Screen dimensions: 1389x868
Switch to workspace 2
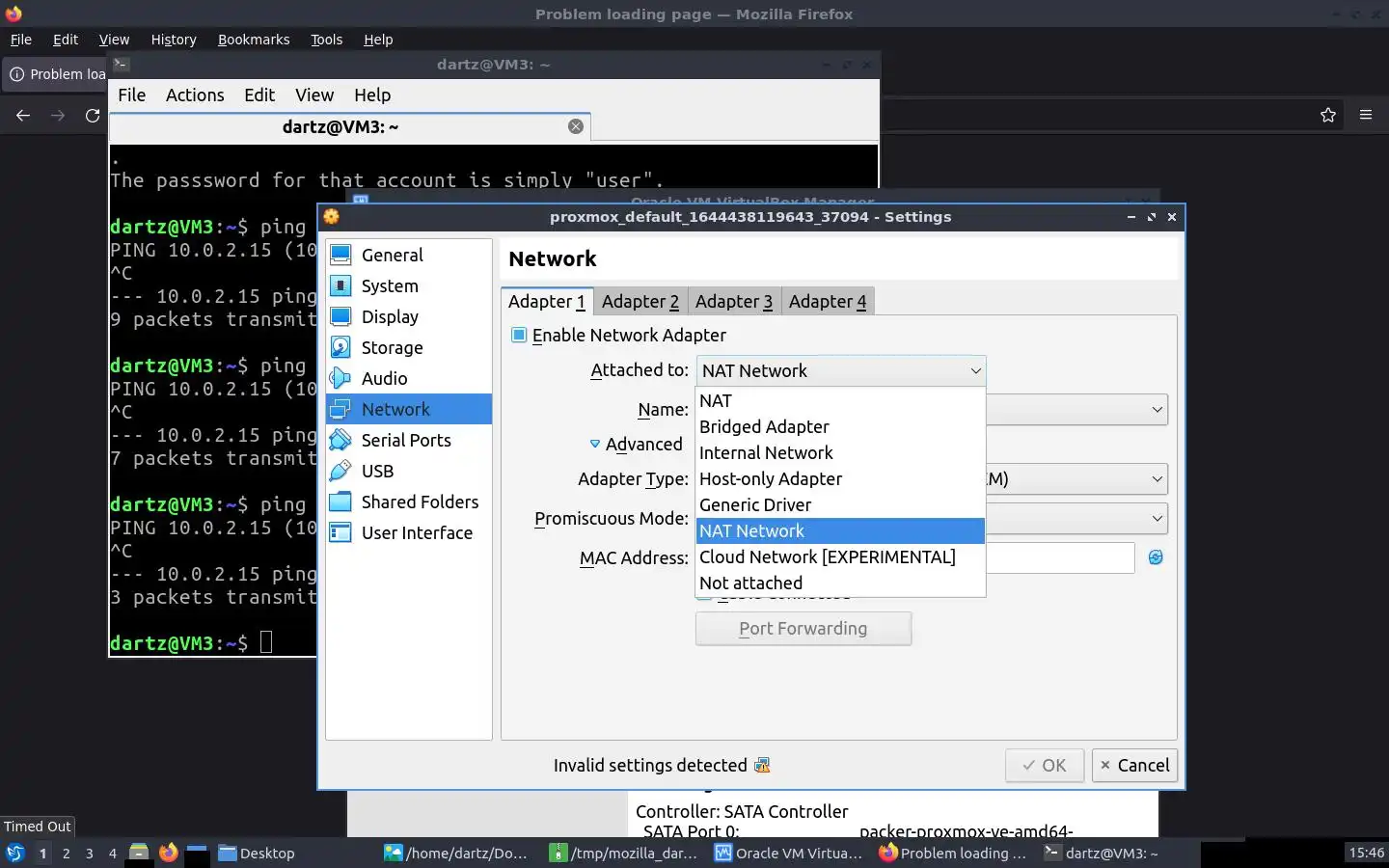click(66, 853)
